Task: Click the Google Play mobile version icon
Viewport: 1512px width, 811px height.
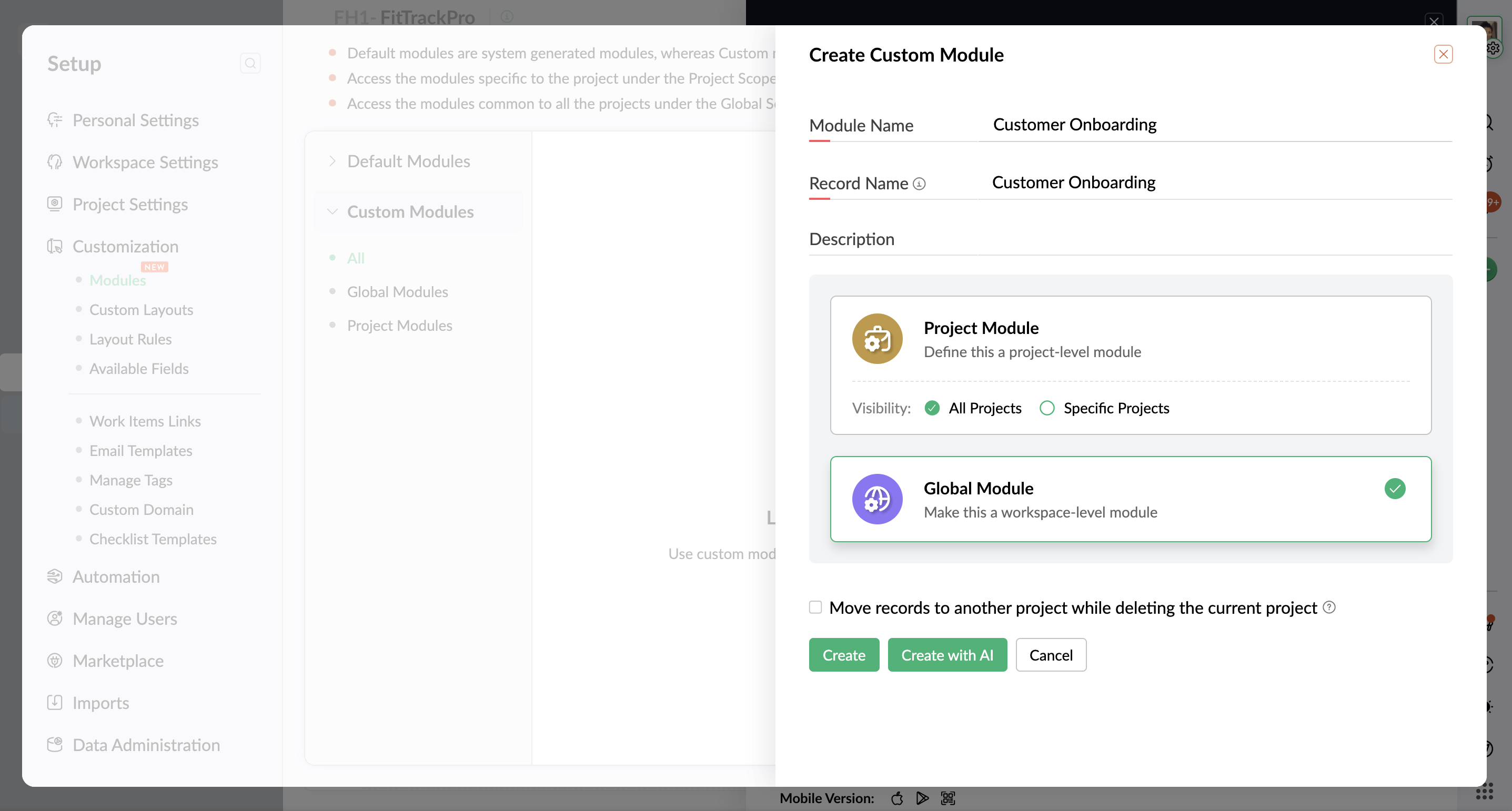Action: (x=922, y=798)
